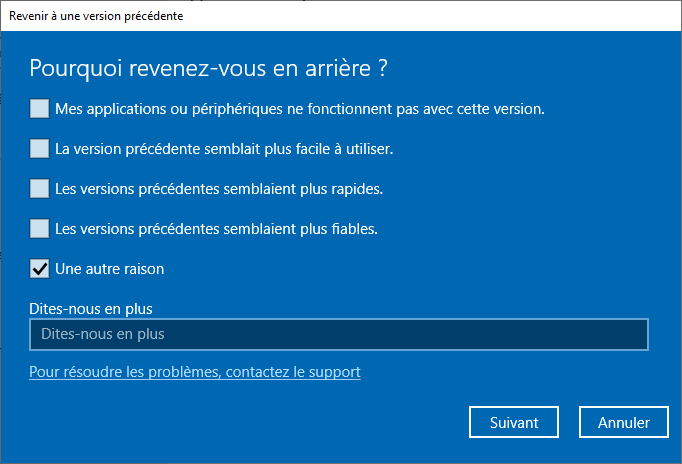Click the text 'Les versions précédentes semblaient plus fiables'

[216, 229]
